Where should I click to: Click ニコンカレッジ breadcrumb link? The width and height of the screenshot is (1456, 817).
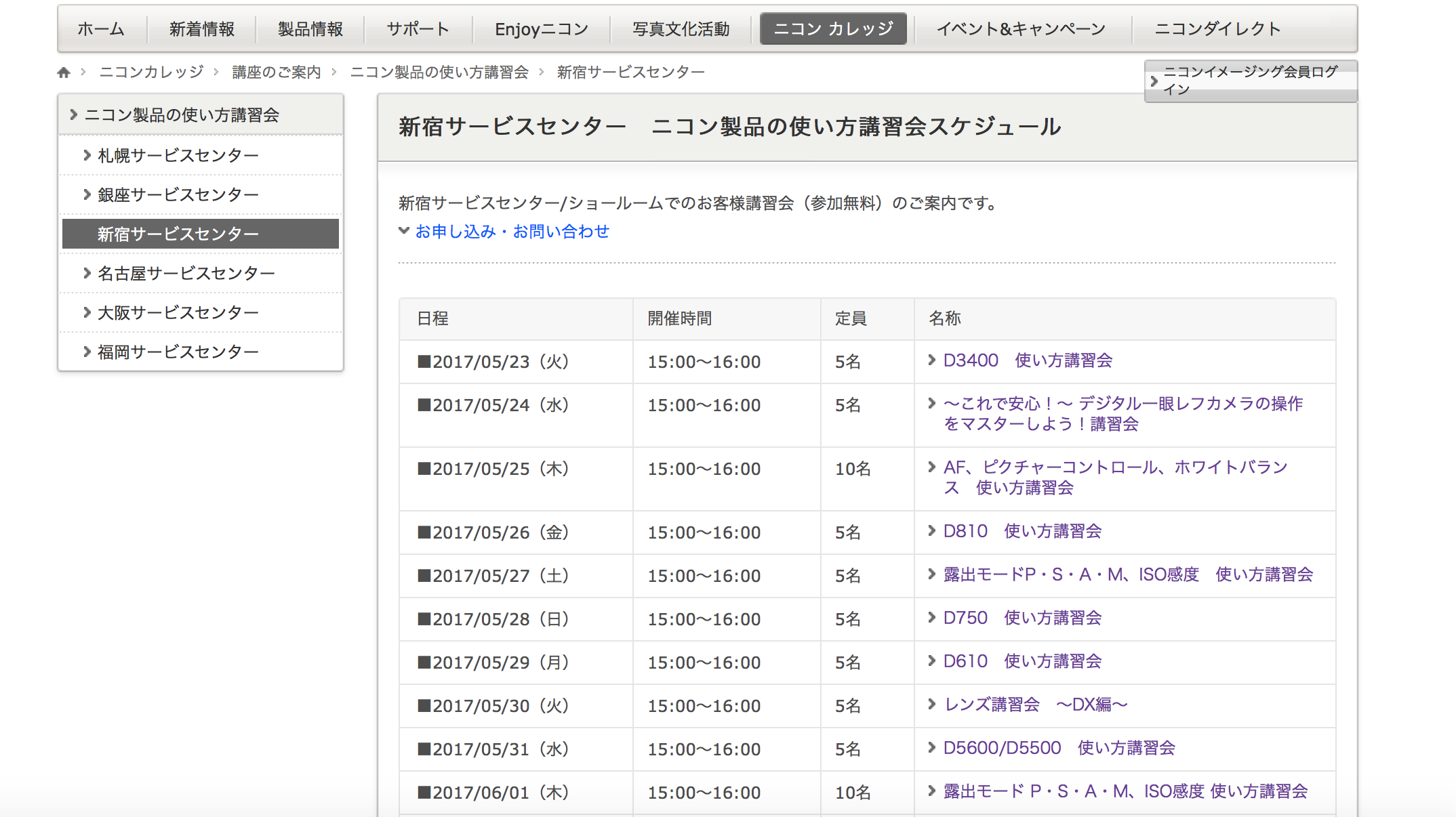[151, 72]
